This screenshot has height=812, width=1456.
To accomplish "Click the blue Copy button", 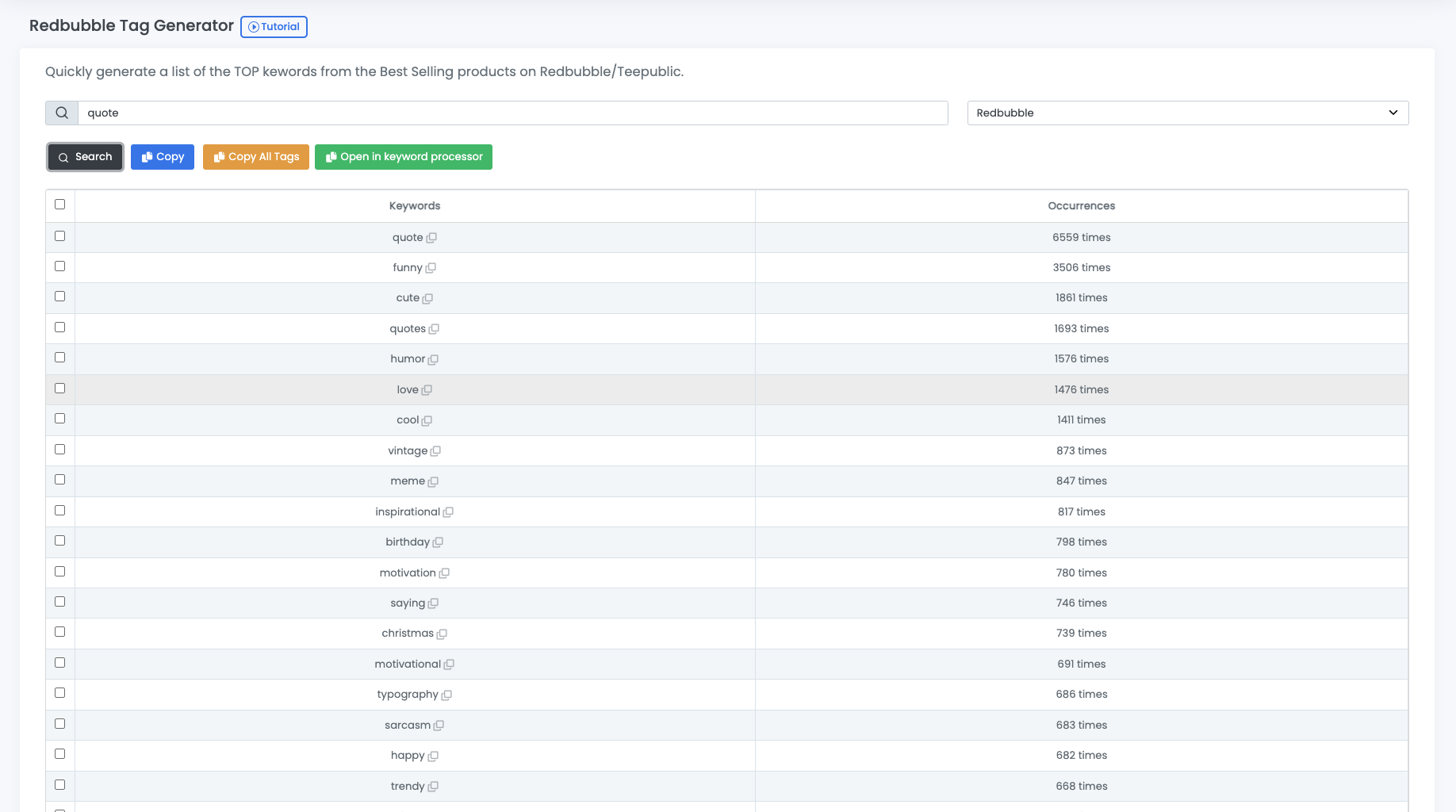I will click(163, 157).
